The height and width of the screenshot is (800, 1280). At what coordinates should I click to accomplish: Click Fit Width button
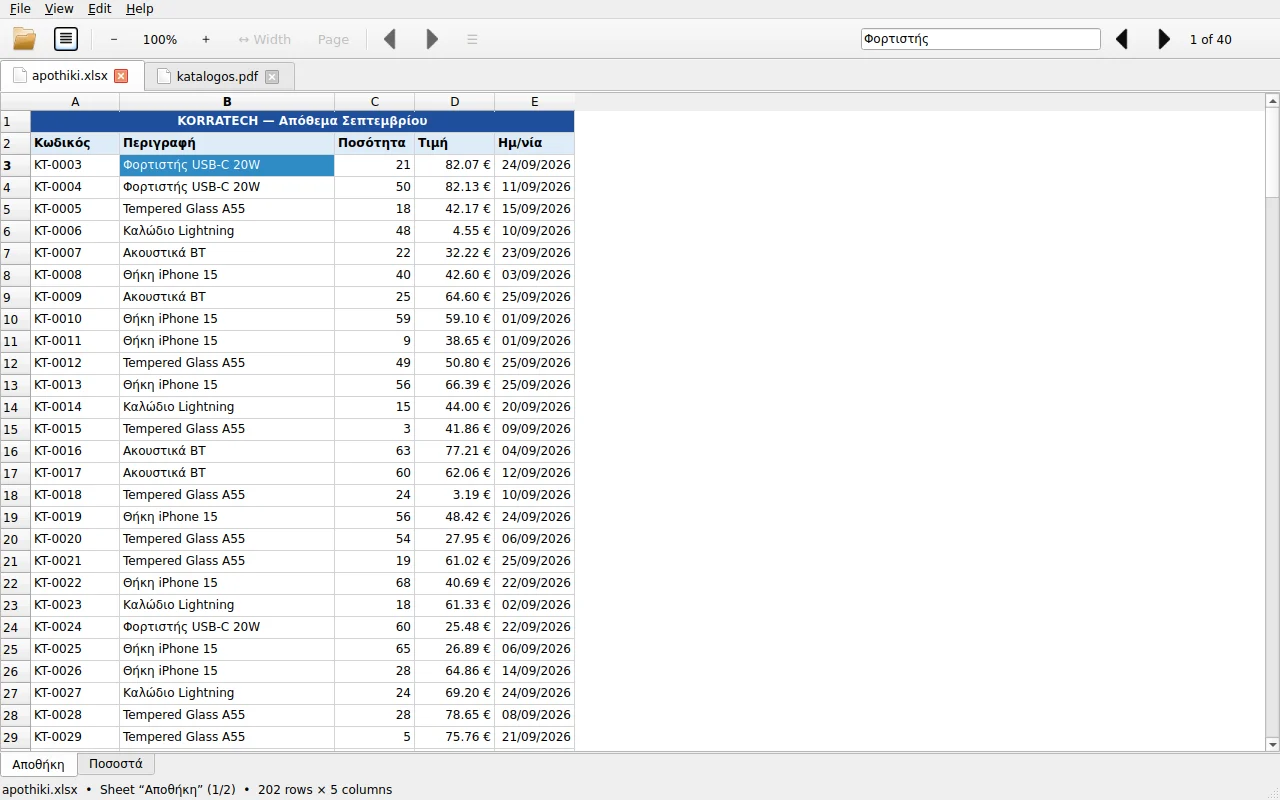pyautogui.click(x=264, y=39)
